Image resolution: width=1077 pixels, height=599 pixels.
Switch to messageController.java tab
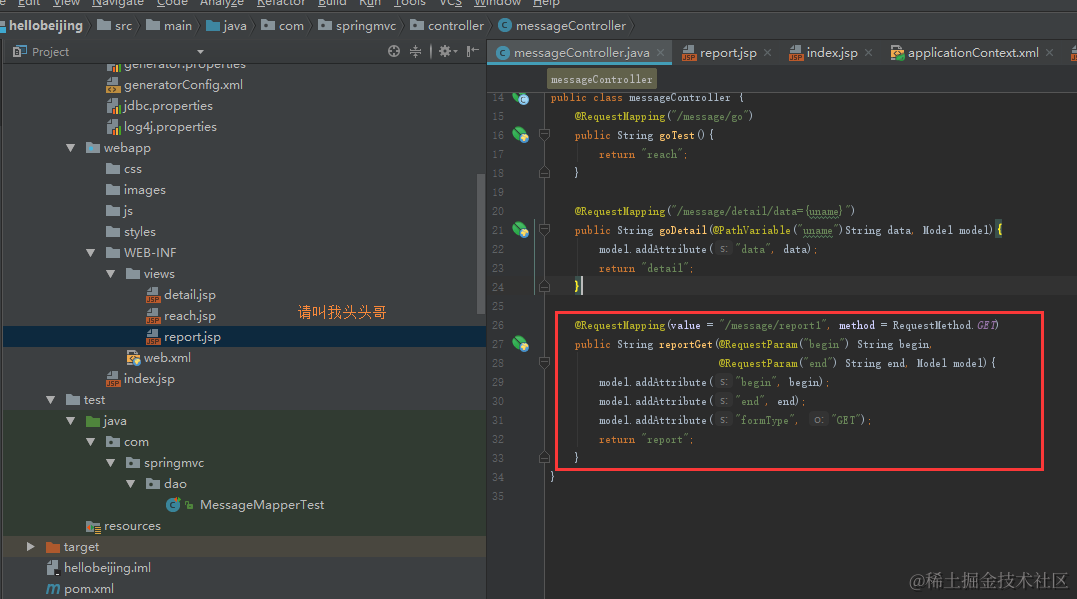click(x=581, y=53)
